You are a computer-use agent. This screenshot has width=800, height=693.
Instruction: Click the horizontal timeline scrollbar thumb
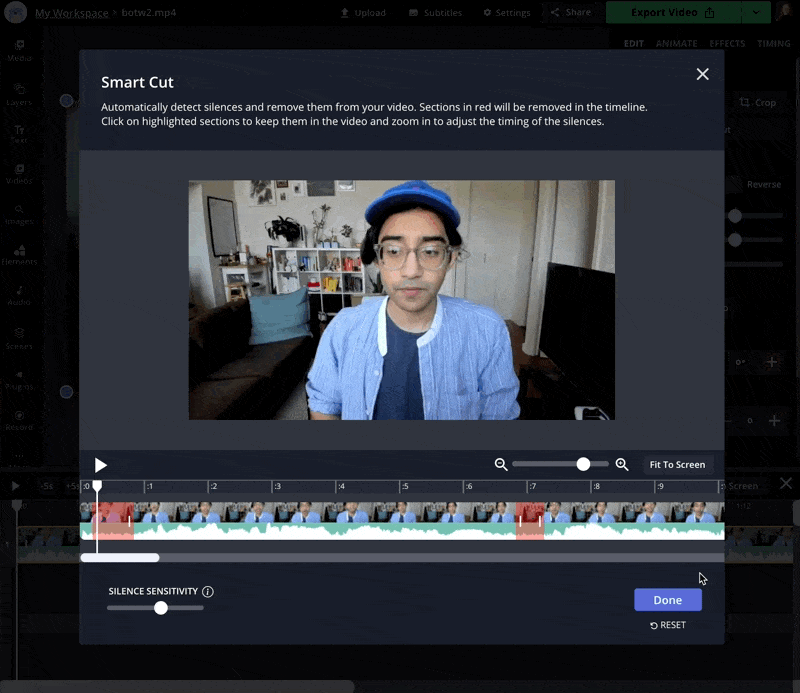click(120, 558)
